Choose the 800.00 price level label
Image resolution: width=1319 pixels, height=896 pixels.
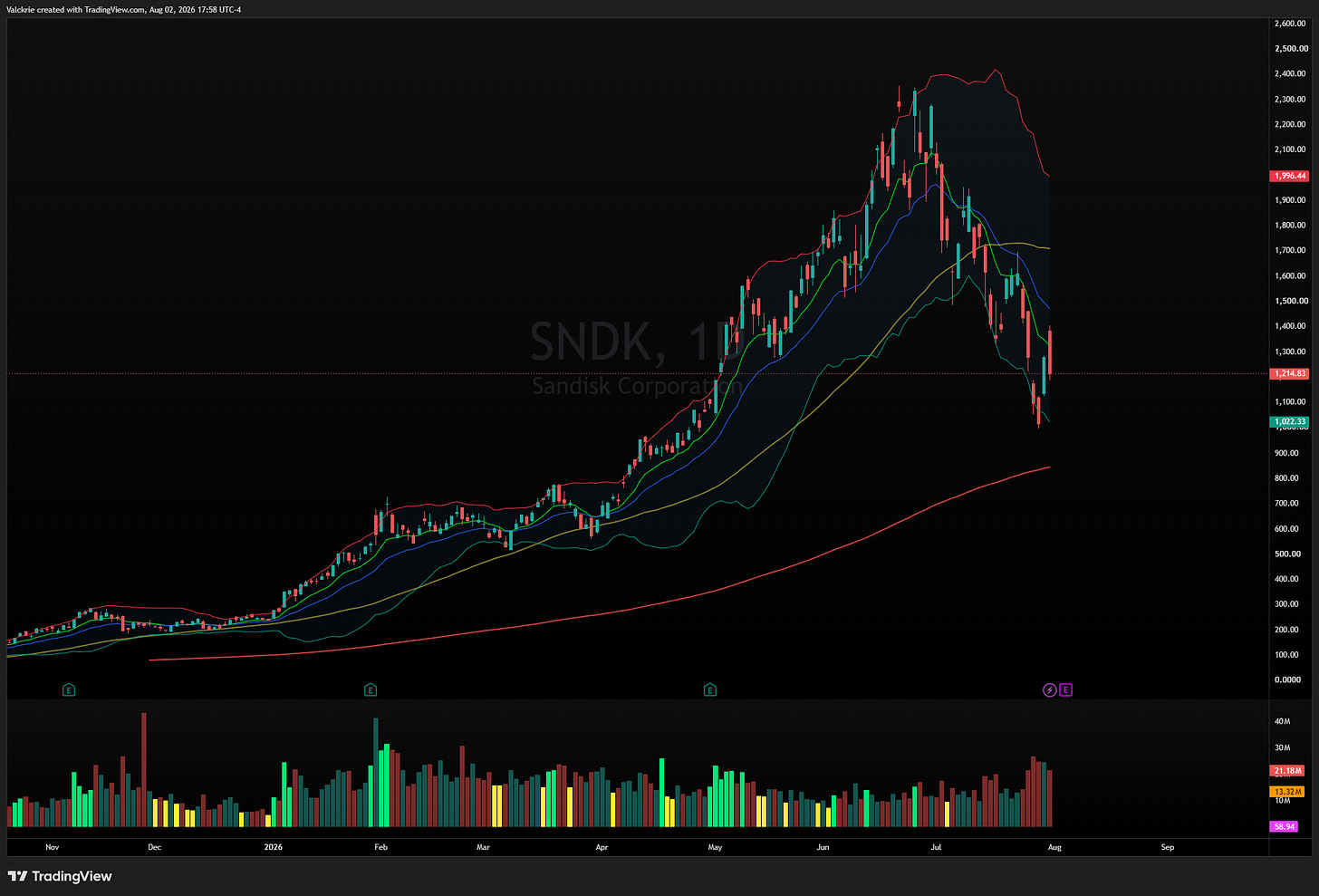tap(1287, 478)
